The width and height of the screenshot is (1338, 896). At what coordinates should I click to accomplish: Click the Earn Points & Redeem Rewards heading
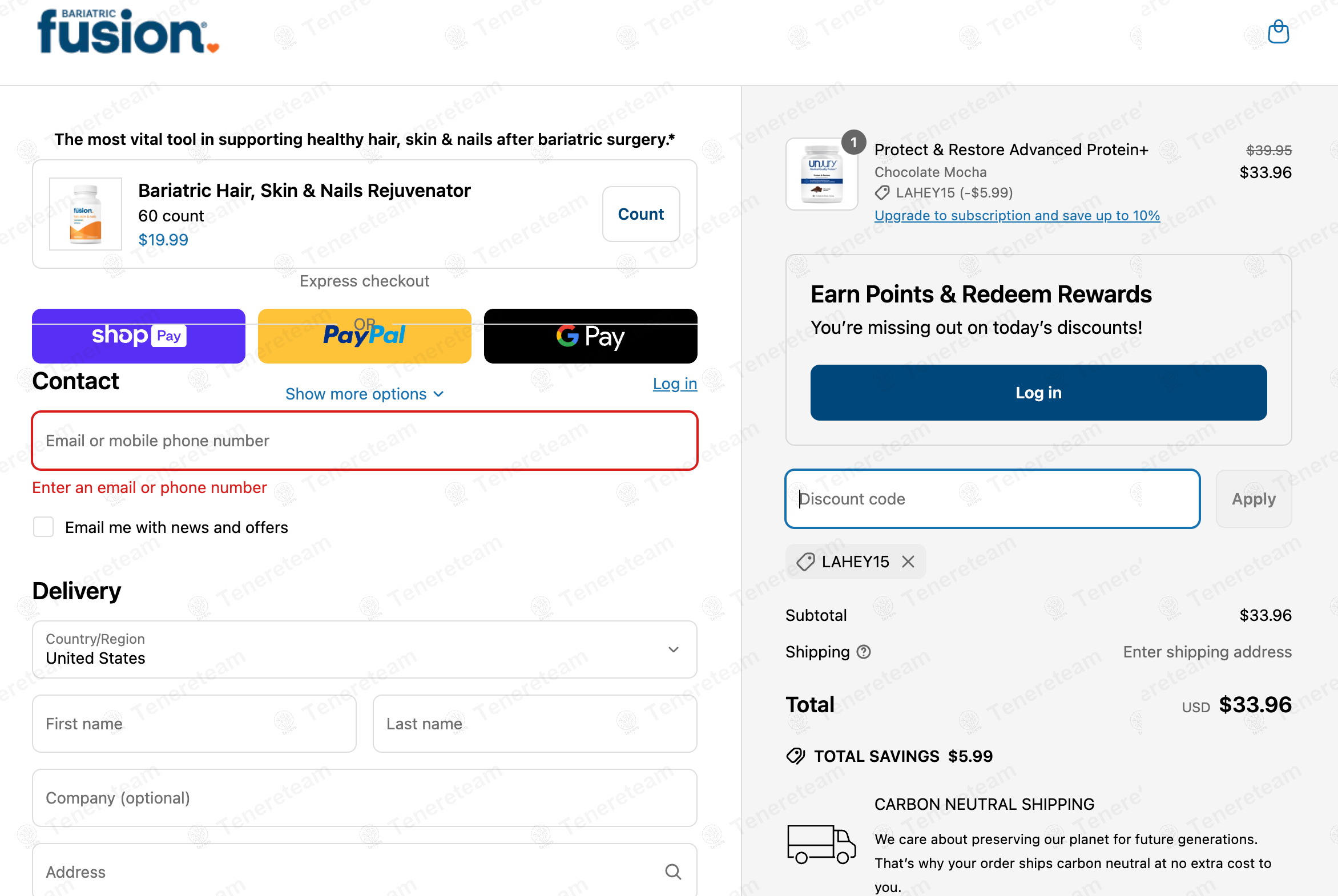981,294
